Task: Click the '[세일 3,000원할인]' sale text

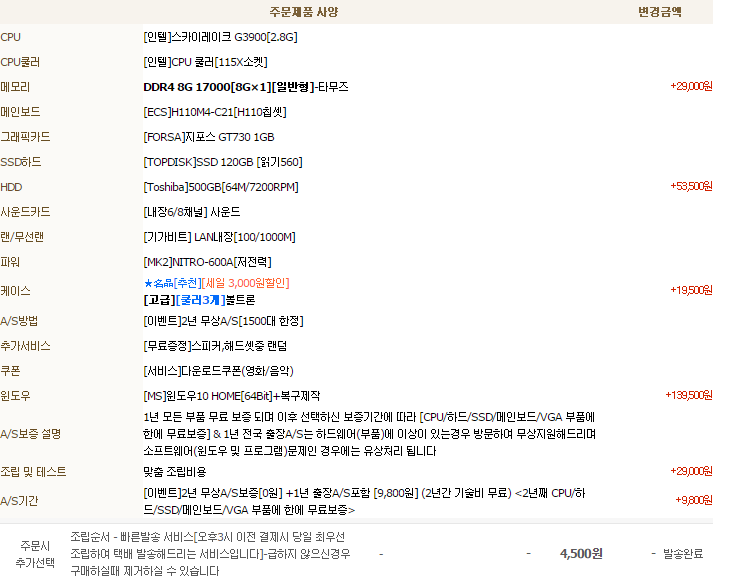Action: (245, 283)
